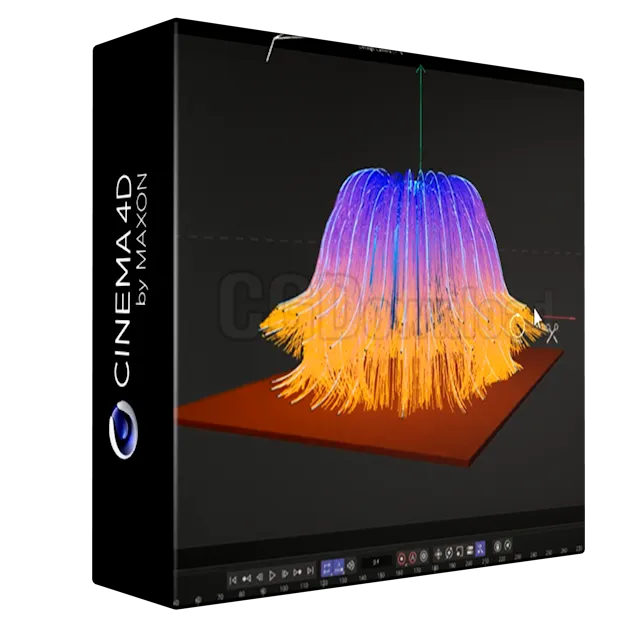Screen dimensions: 630x630
Task: Step forward to next frame
Action: (x=285, y=573)
